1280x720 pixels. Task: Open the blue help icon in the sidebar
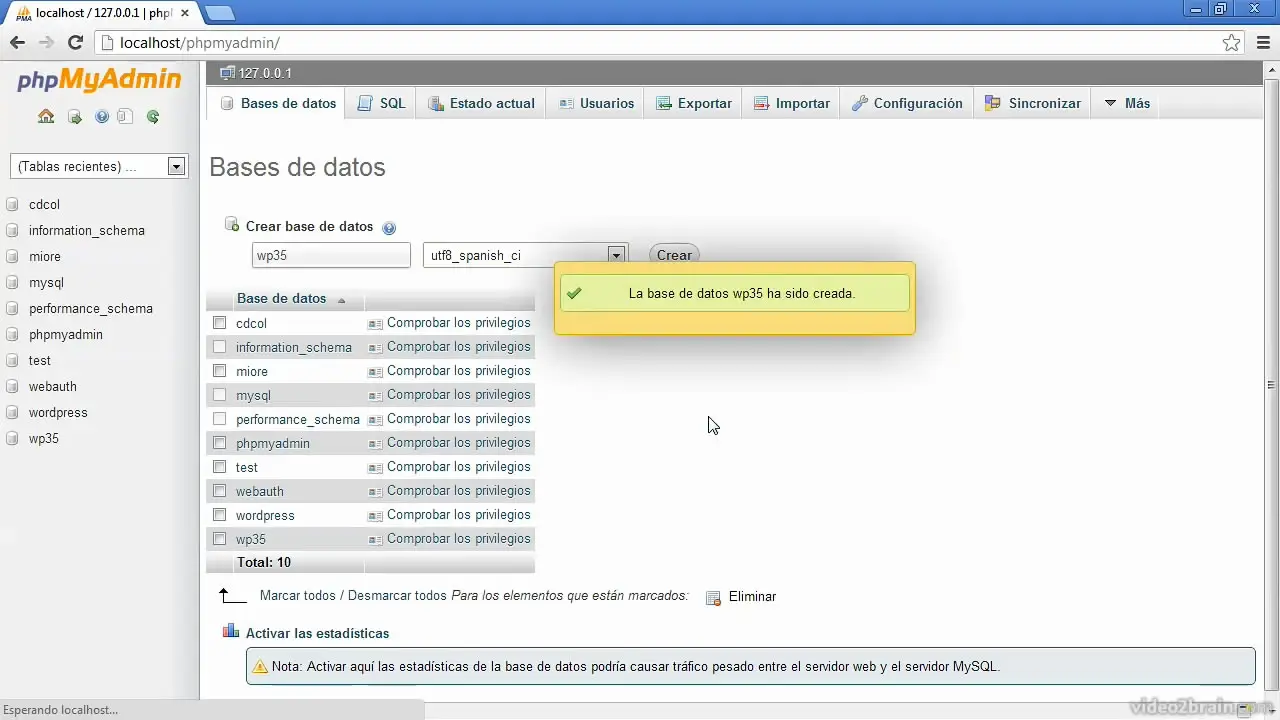tap(102, 117)
